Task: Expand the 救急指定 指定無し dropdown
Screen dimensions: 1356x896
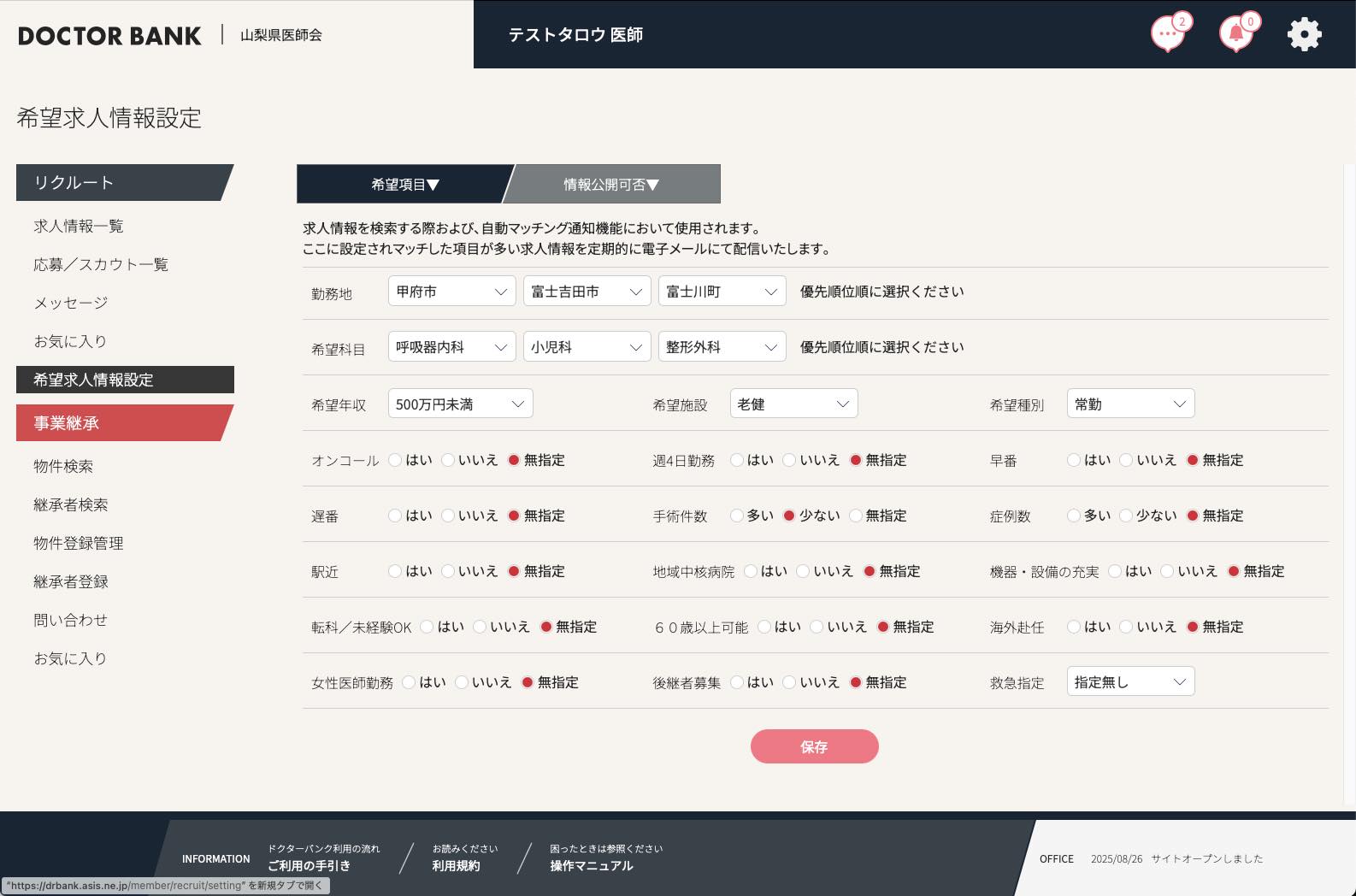Action: 1130,681
